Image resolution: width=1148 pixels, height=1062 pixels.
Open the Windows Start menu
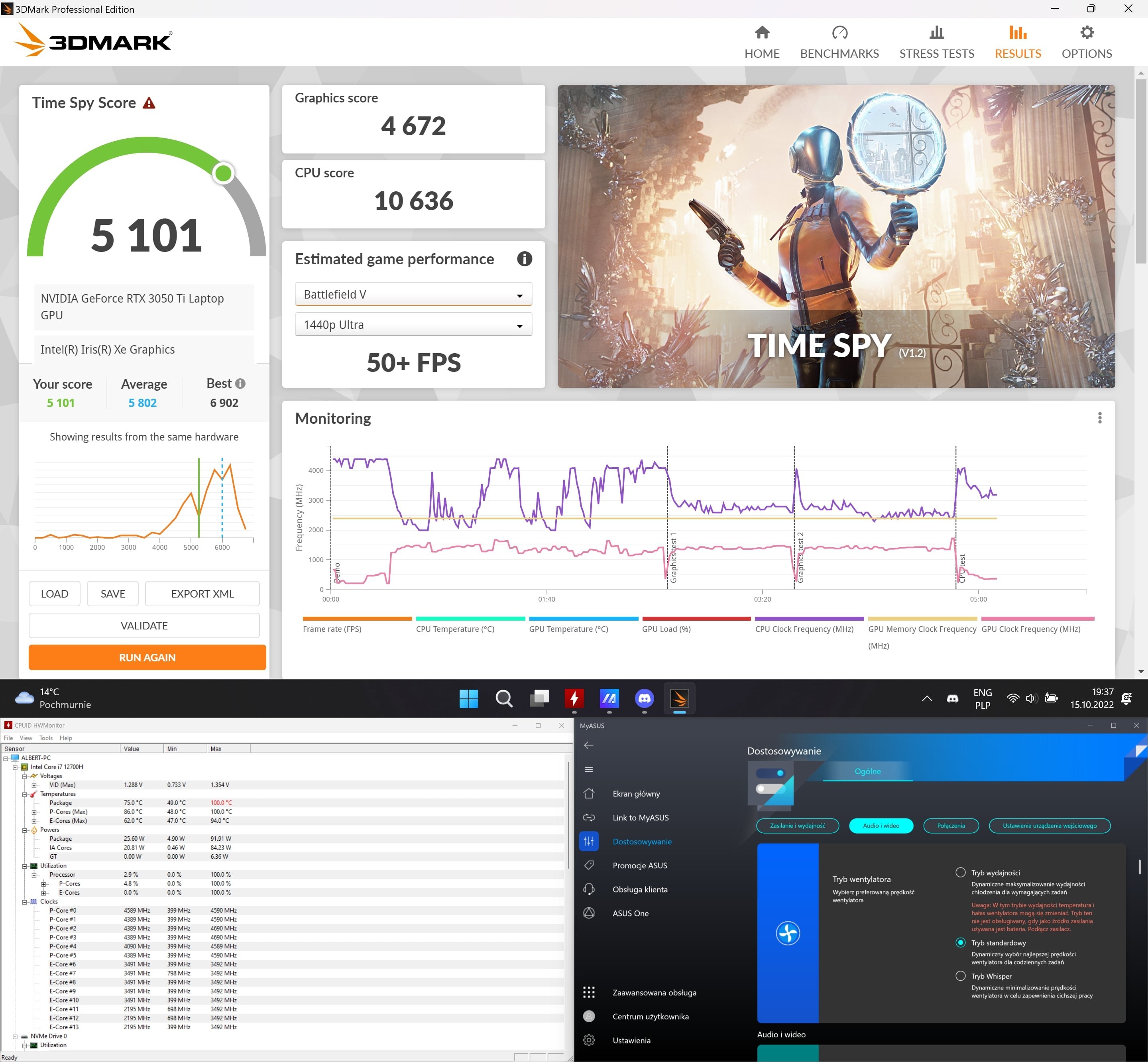[468, 698]
